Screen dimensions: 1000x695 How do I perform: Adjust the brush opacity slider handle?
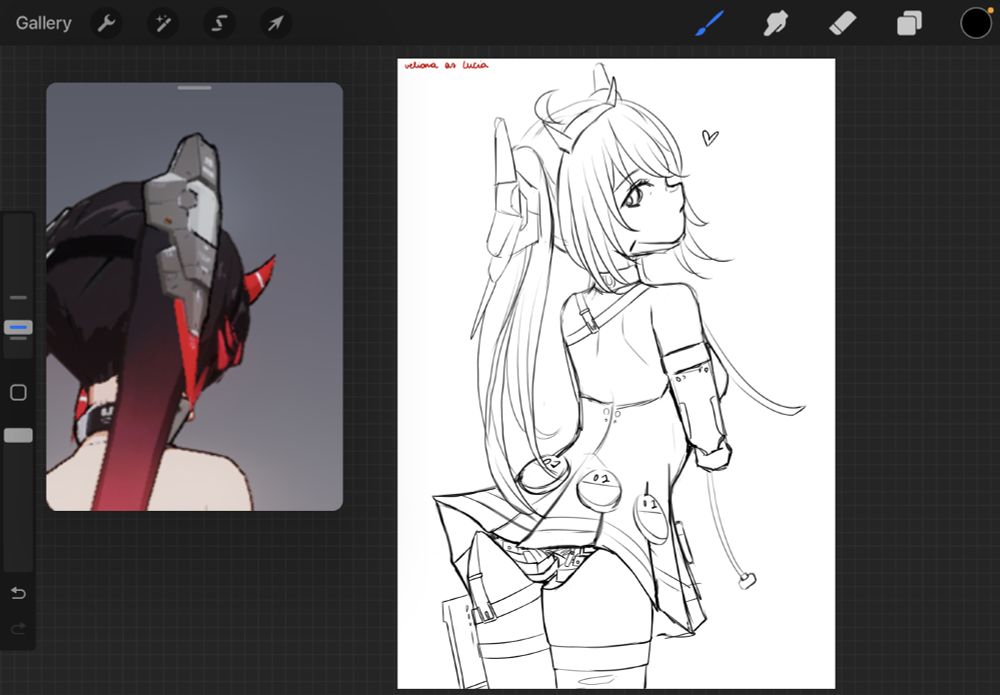point(18,435)
